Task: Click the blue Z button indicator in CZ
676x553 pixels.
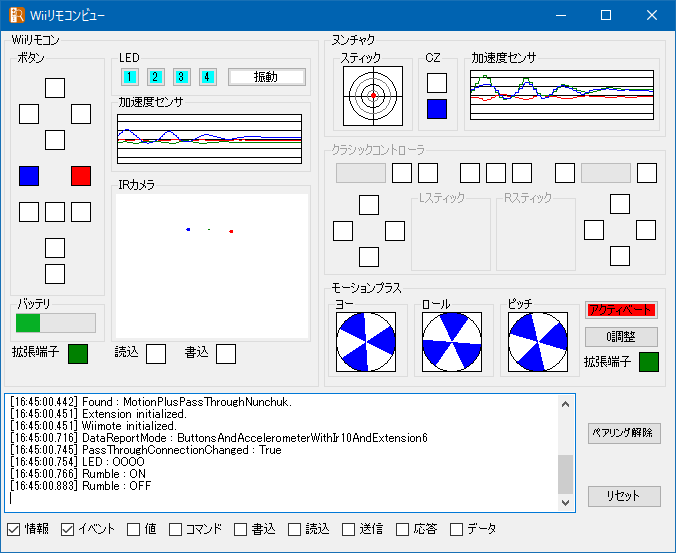Action: 437,109
